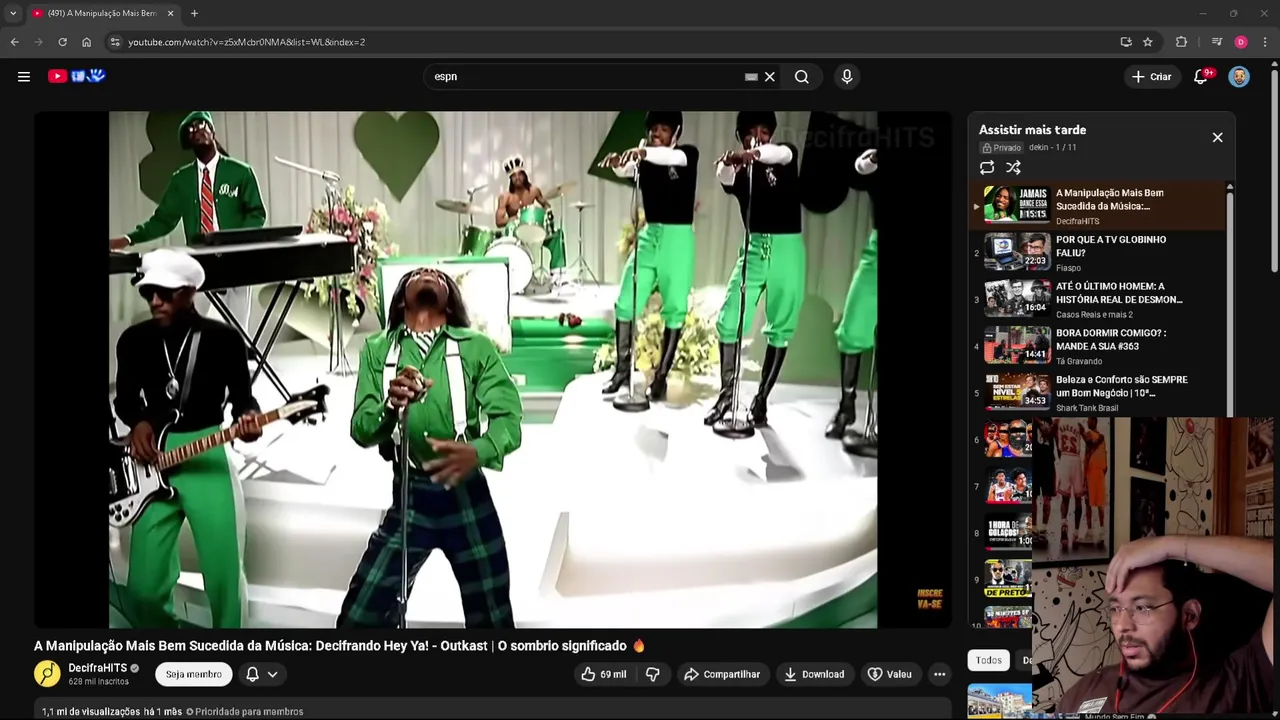1280x720 pixels.
Task: Reload the page
Action: 62,42
